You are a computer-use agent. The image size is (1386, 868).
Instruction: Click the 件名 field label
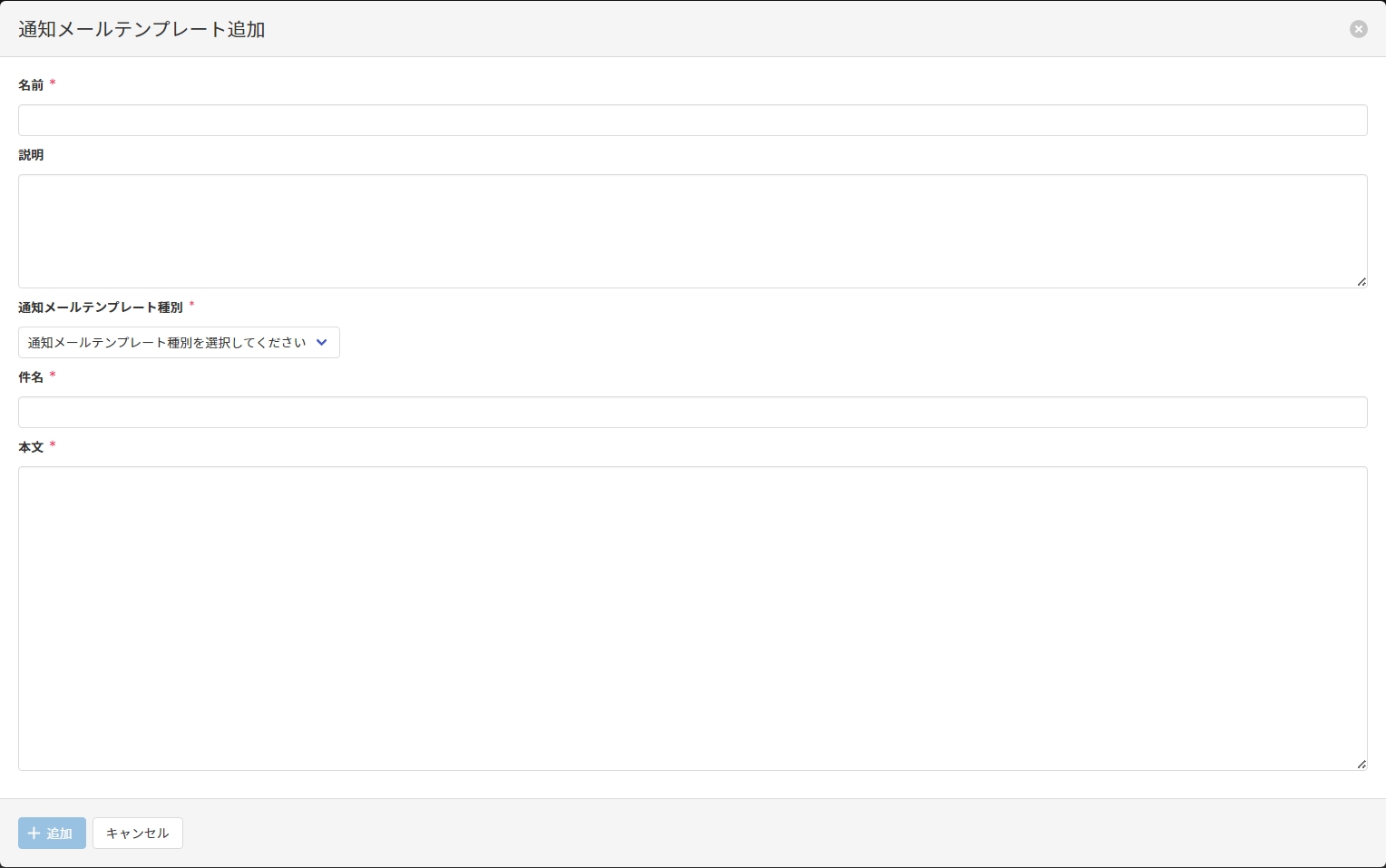click(31, 377)
